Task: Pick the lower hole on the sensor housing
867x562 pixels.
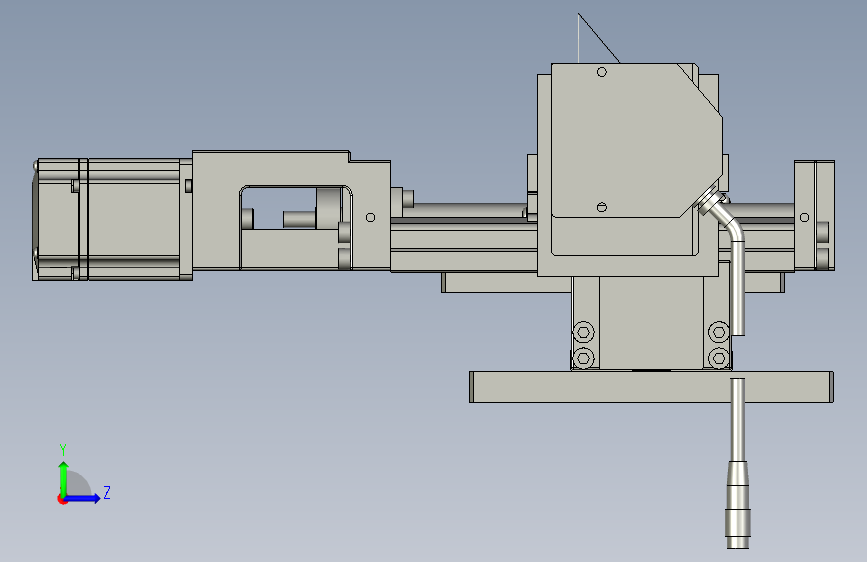Action: pyautogui.click(x=602, y=207)
